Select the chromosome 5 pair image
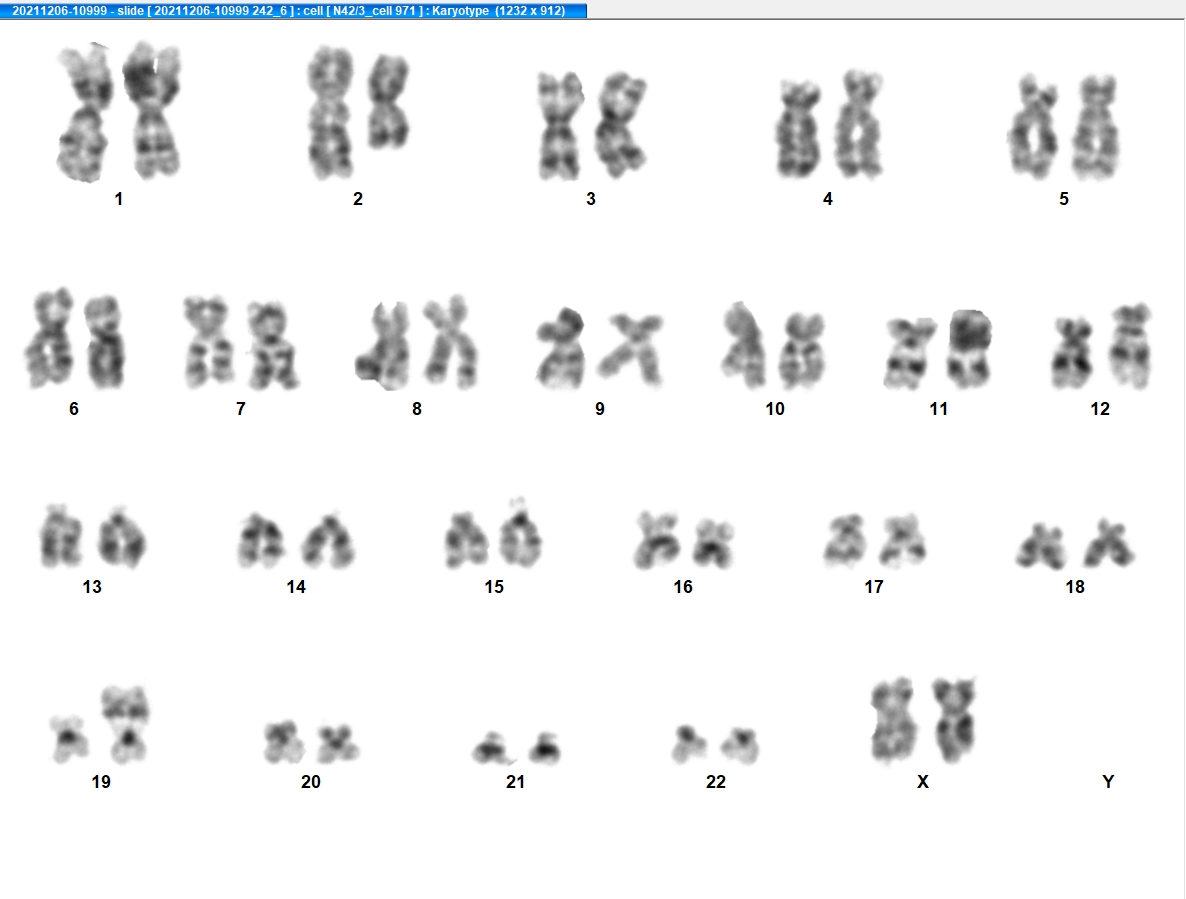 tap(1063, 126)
